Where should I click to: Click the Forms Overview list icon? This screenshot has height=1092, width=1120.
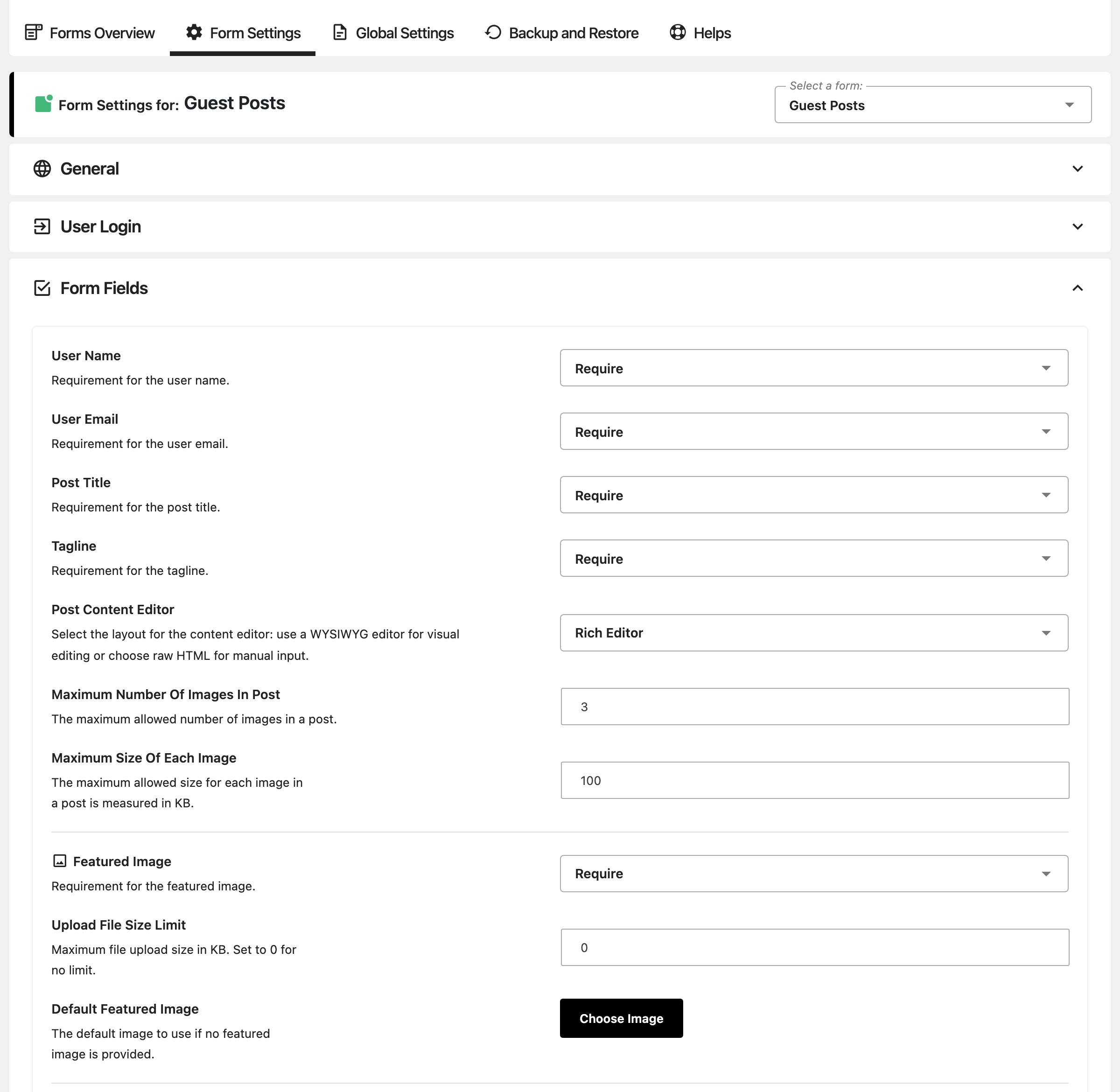pyautogui.click(x=34, y=32)
